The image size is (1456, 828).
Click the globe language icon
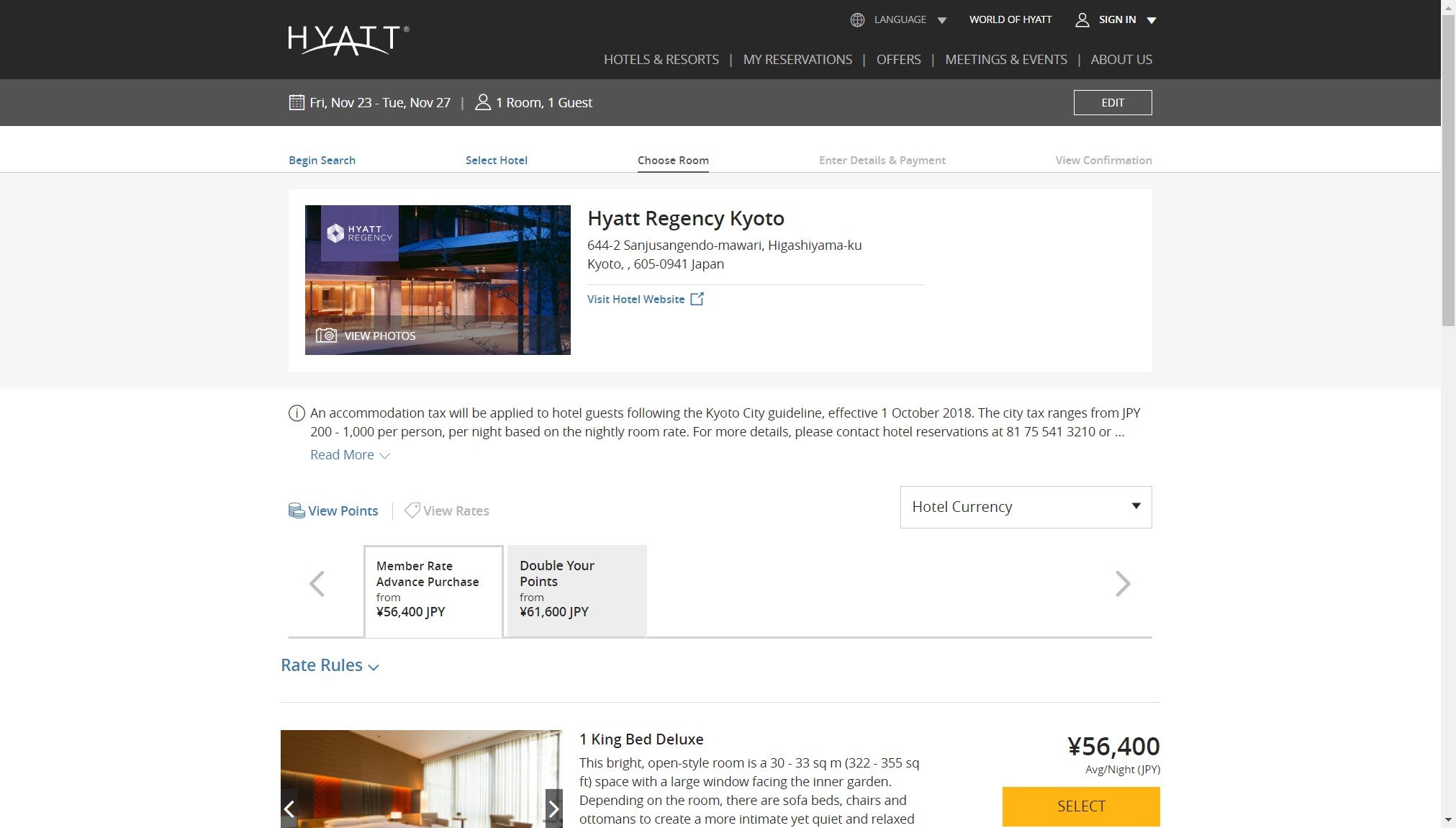coord(857,20)
